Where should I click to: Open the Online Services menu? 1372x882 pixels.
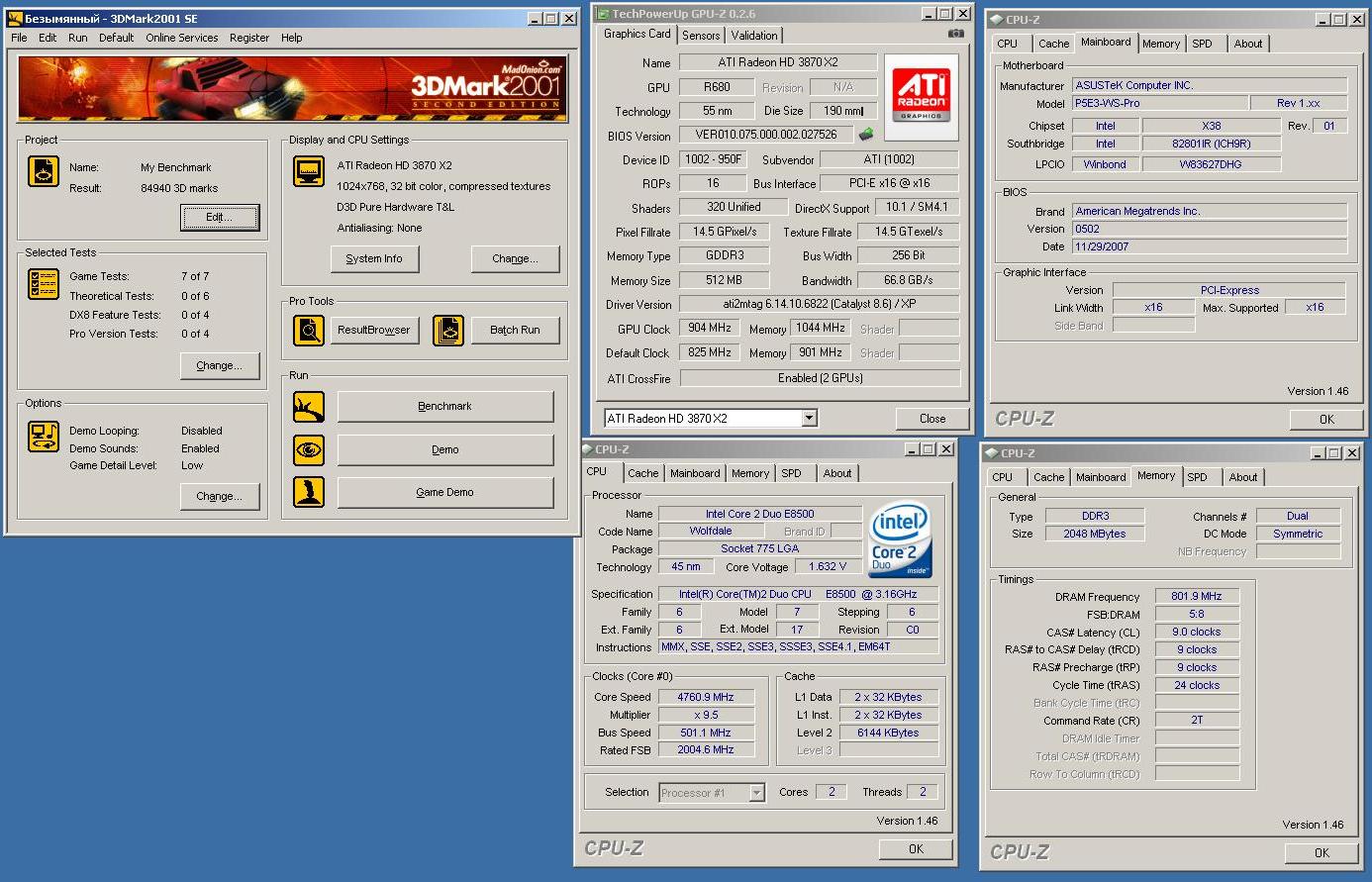click(x=182, y=38)
